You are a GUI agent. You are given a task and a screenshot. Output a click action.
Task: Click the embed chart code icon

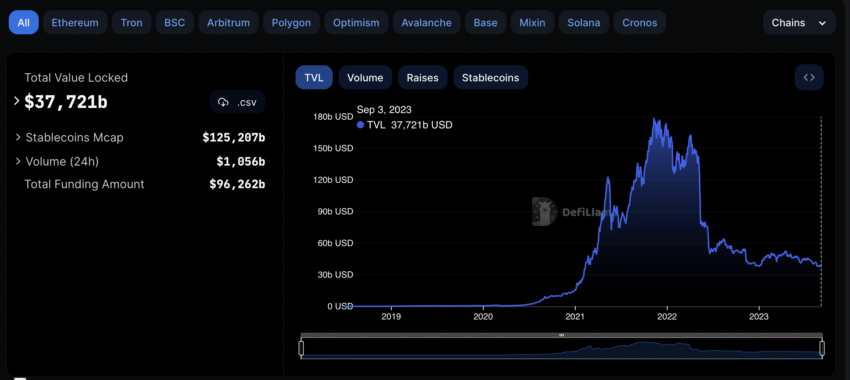tap(809, 78)
